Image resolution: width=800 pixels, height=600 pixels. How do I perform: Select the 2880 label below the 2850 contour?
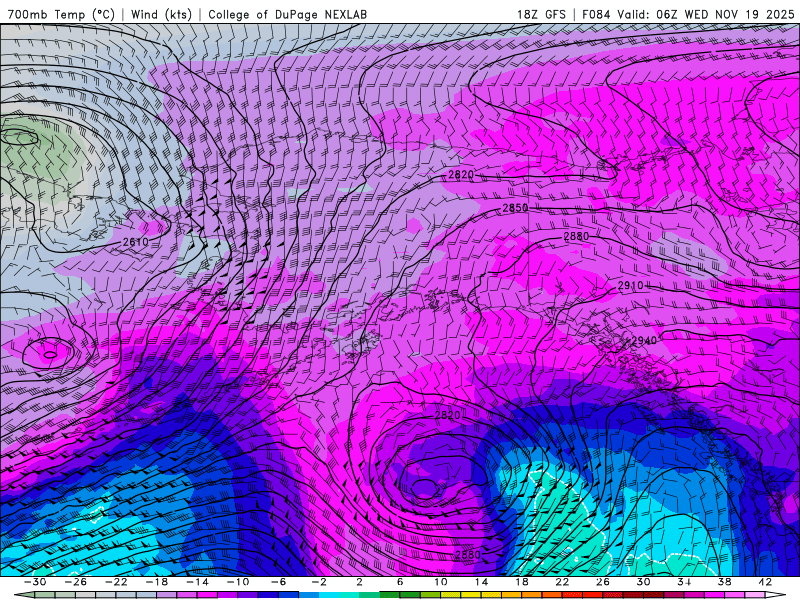pos(576,236)
